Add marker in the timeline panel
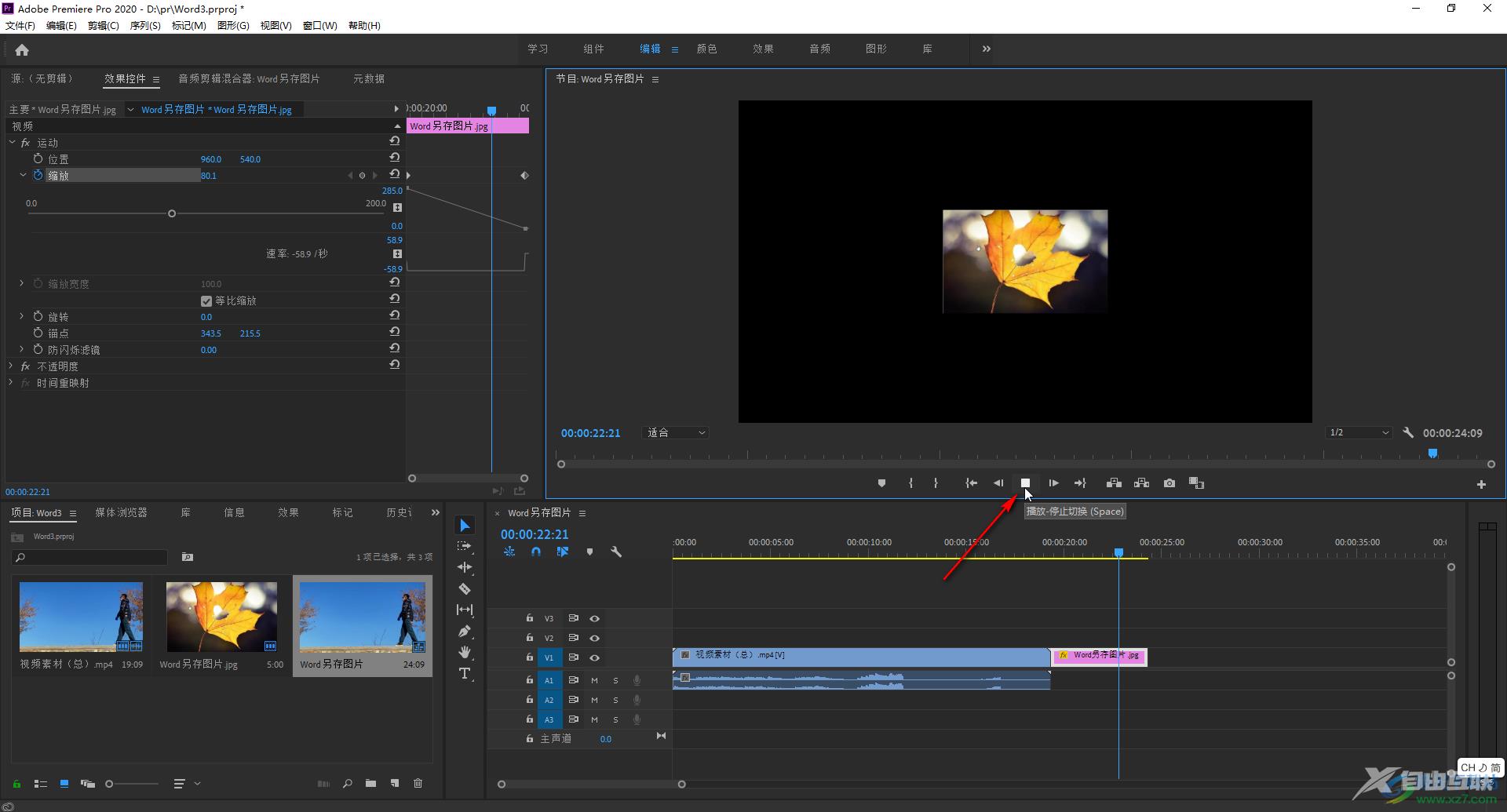The image size is (1507, 812). [x=589, y=552]
